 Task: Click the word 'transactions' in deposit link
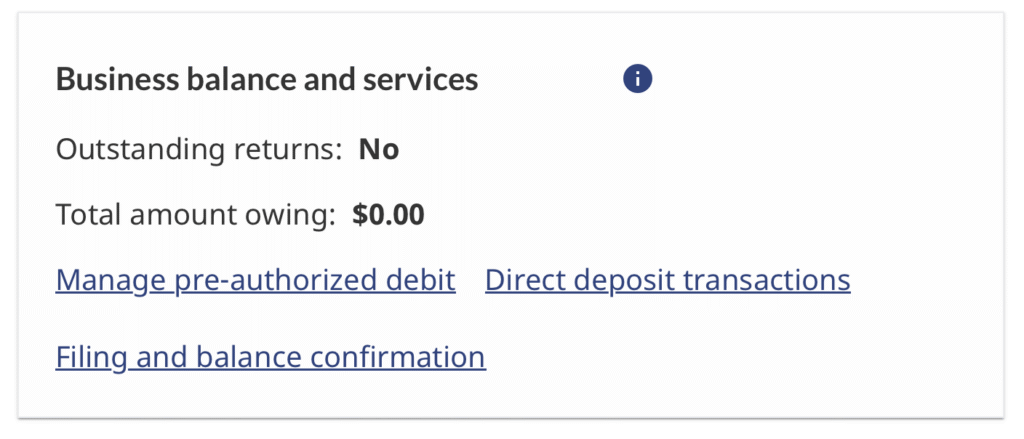pyautogui.click(x=766, y=280)
